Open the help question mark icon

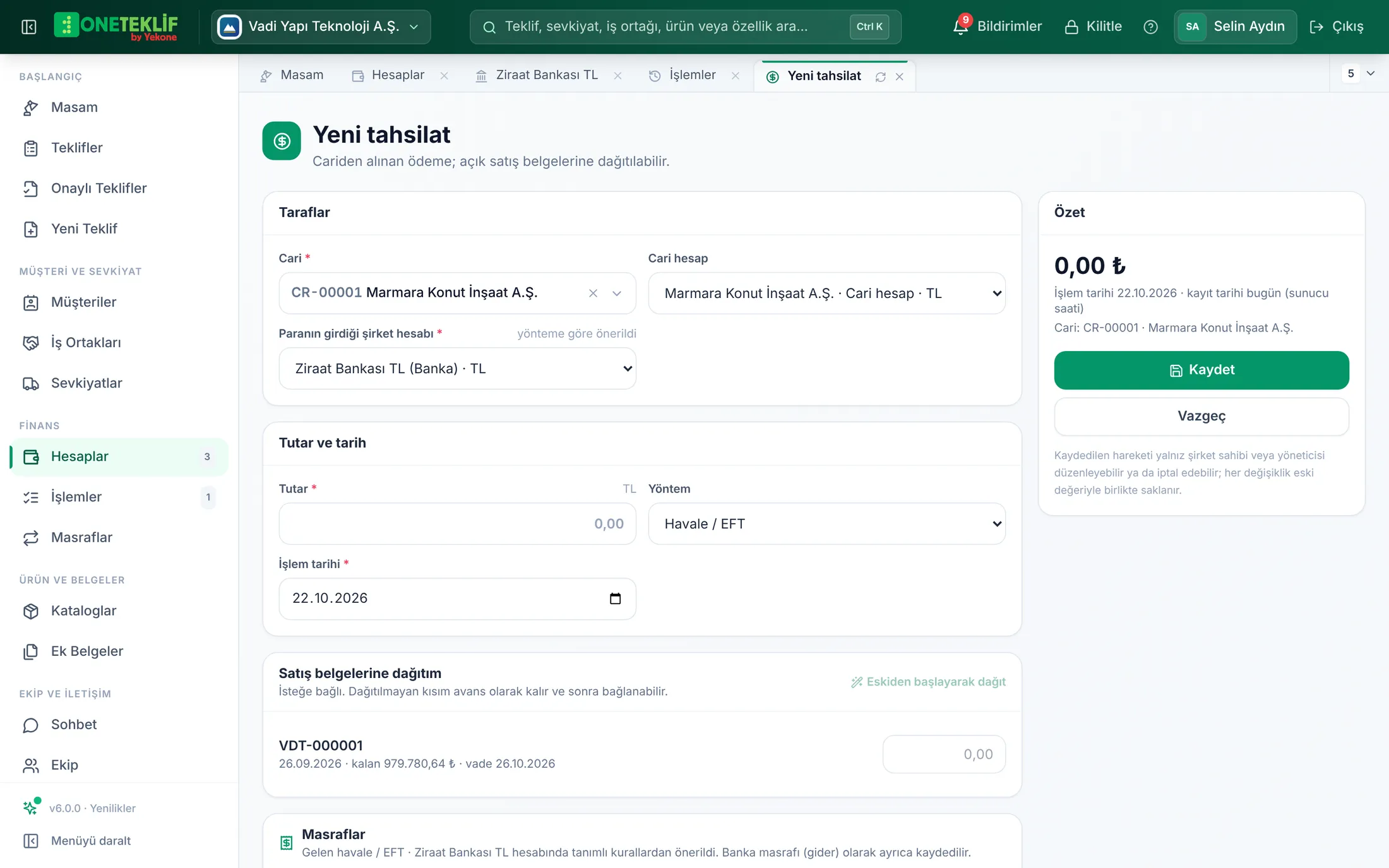coord(1150,27)
